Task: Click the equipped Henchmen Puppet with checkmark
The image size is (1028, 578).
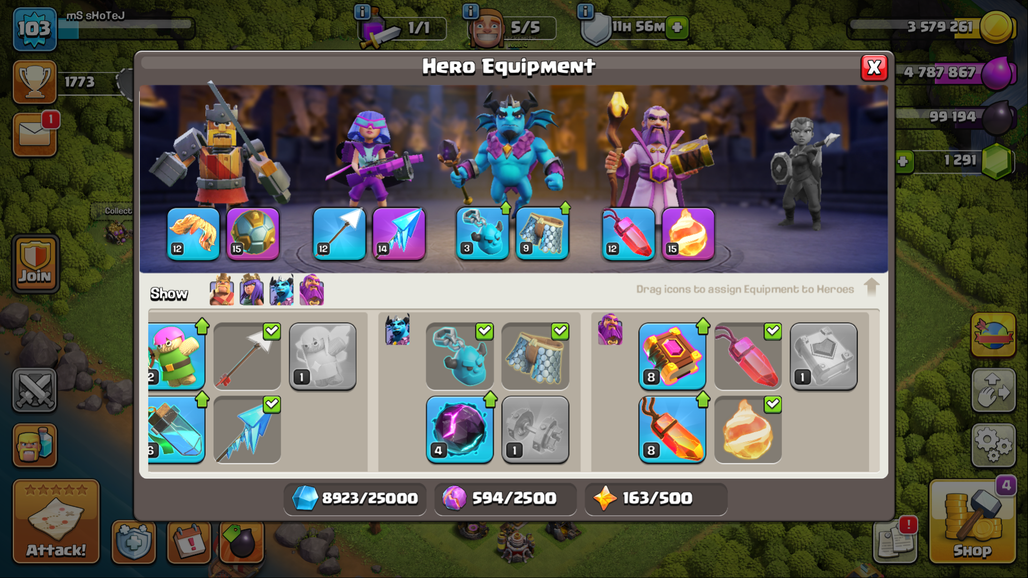Action: coord(460,356)
